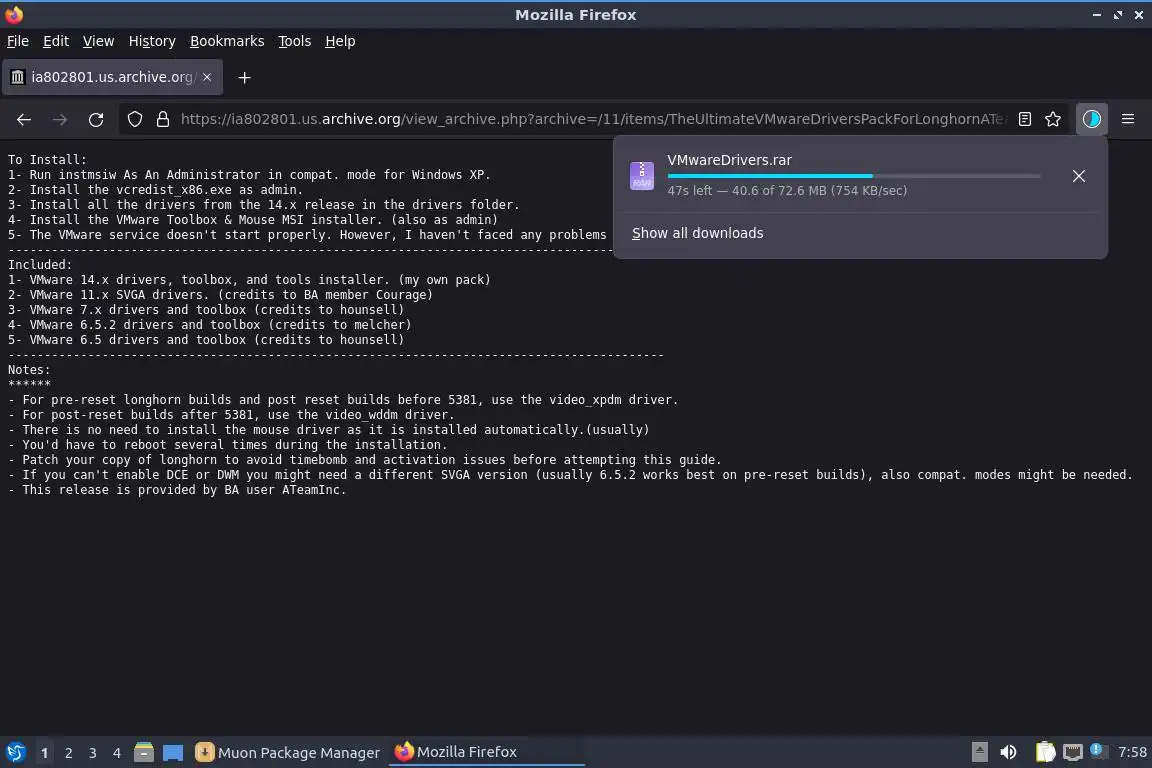This screenshot has height=768, width=1152.
Task: Click the VMwareDrivers.rar download name
Action: [x=729, y=160]
